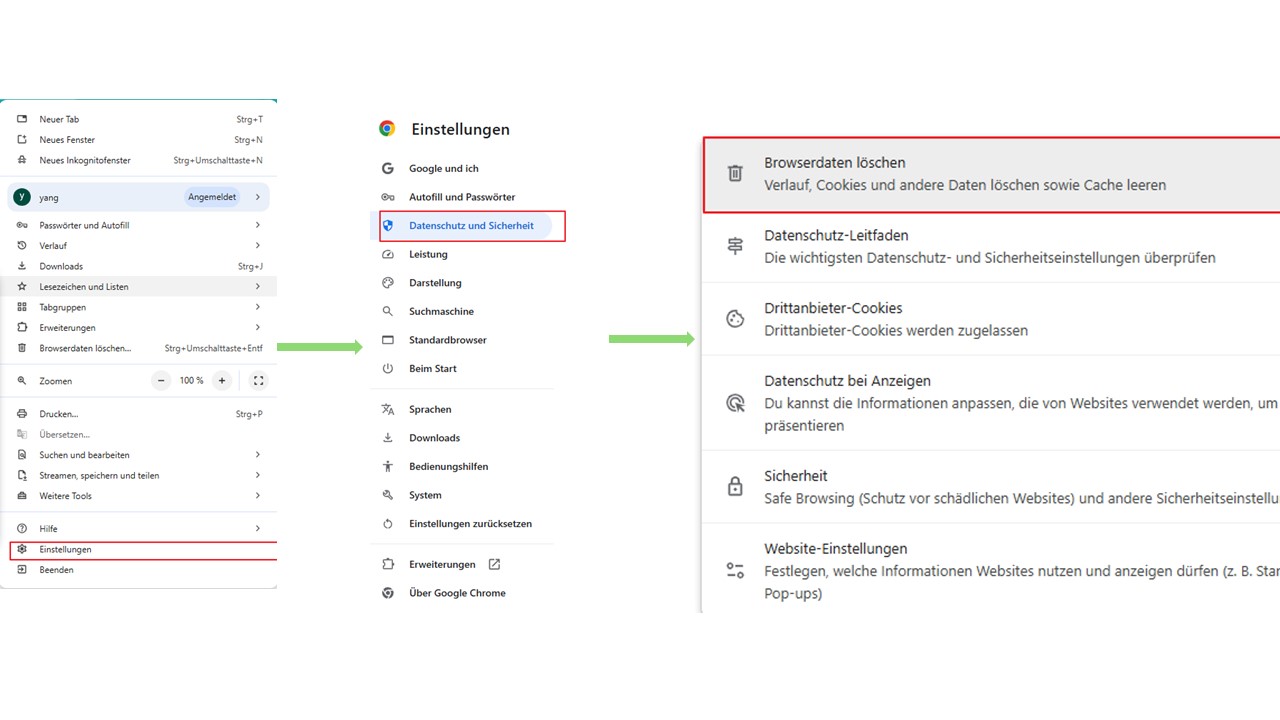The height and width of the screenshot is (720, 1280).
Task: Open Einstellungen from the Chrome menu
Action: [x=66, y=550]
